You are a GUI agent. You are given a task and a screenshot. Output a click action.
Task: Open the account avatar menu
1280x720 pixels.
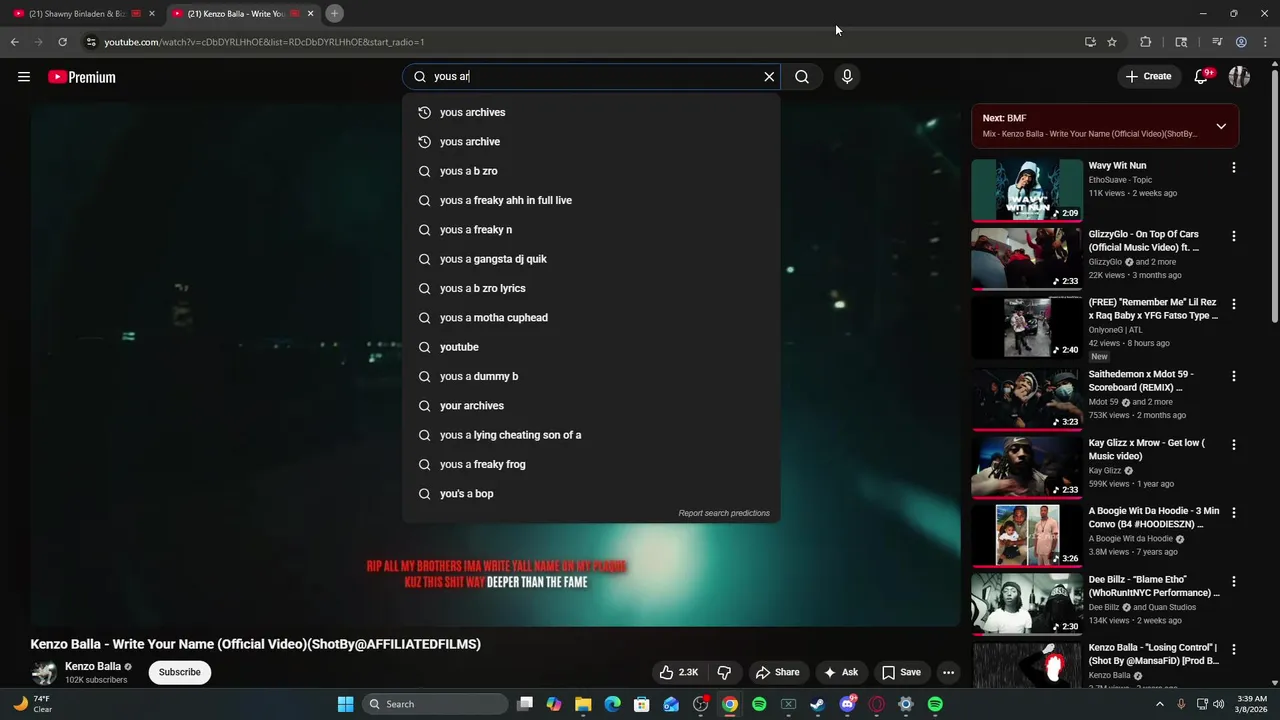pos(1239,77)
